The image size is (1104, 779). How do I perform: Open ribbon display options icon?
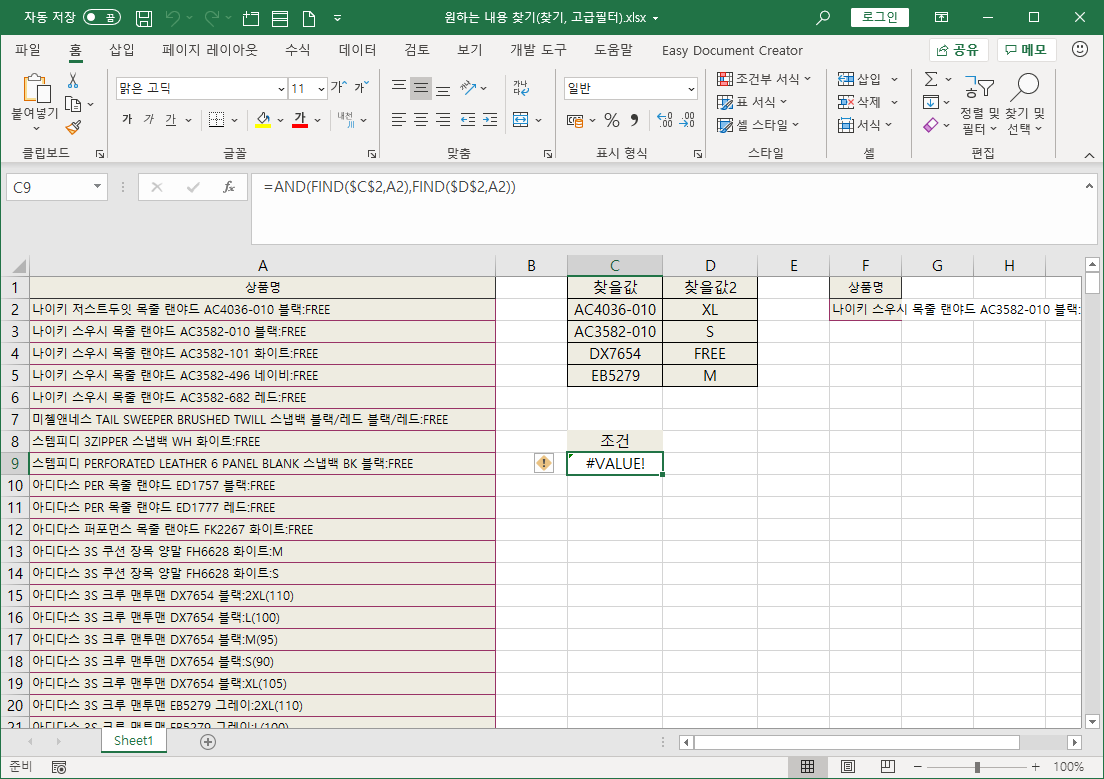pyautogui.click(x=941, y=18)
